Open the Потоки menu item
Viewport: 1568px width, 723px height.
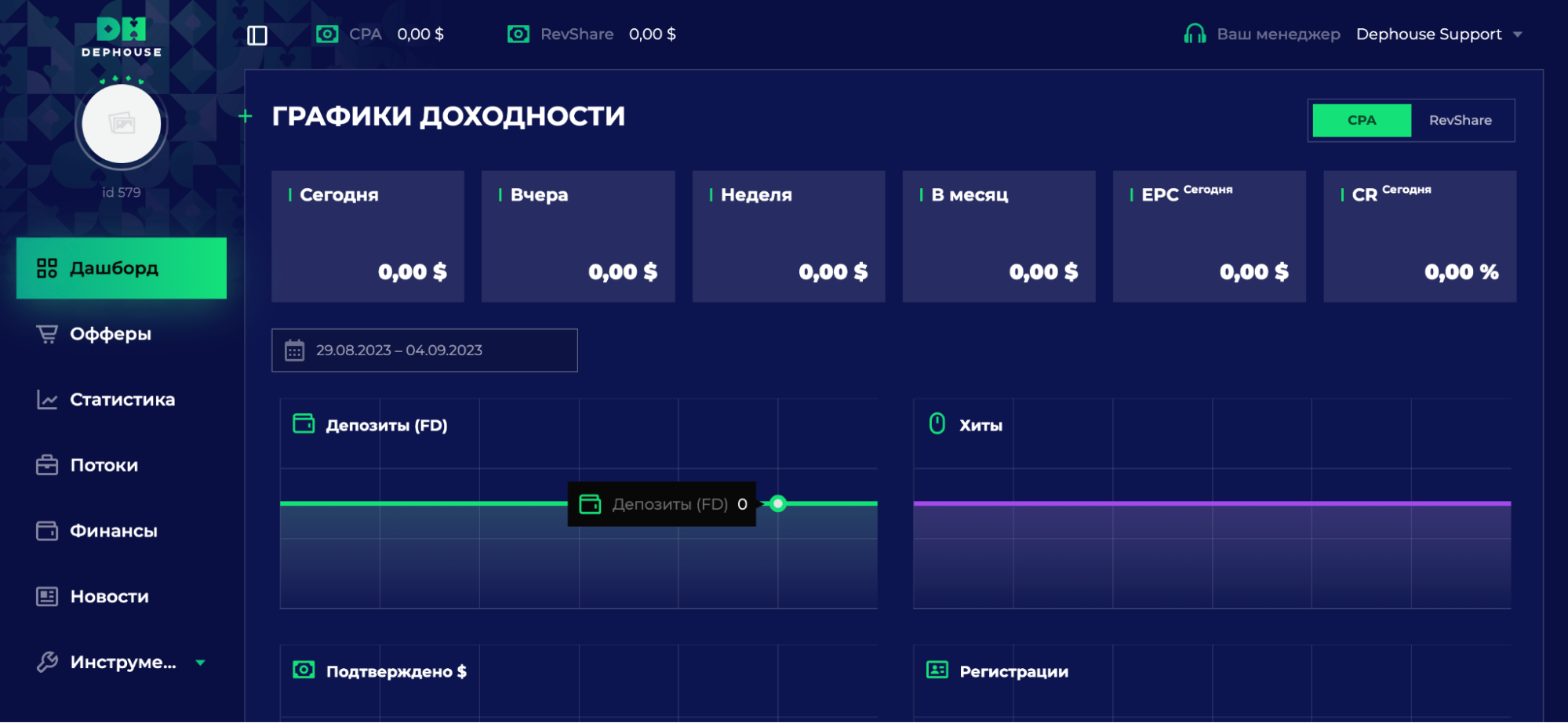pyautogui.click(x=122, y=466)
